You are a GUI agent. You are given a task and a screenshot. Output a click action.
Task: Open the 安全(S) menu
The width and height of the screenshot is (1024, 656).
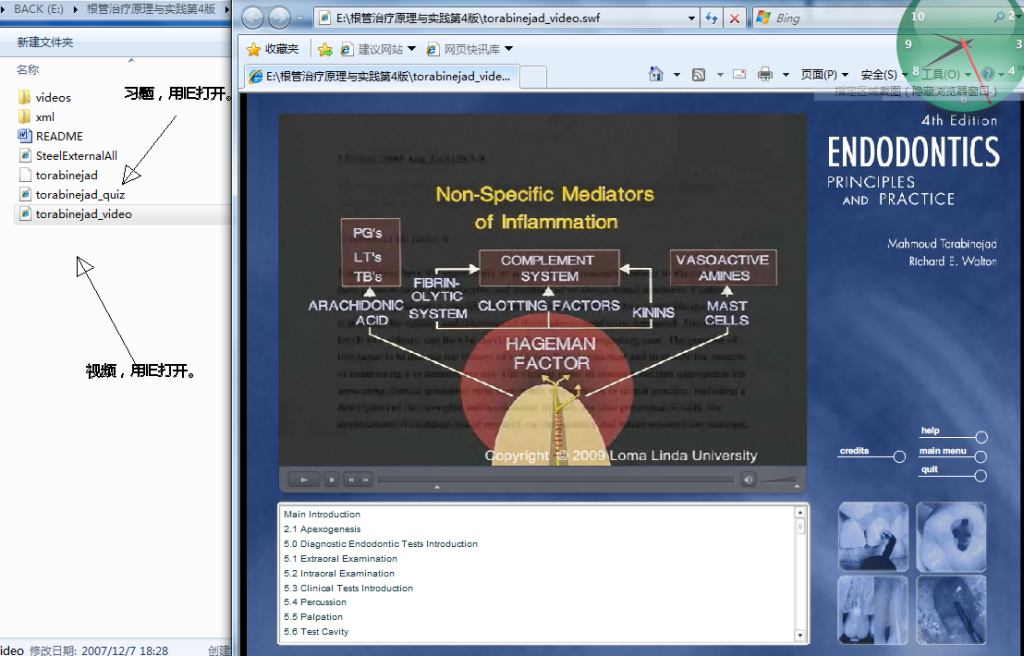coord(884,74)
